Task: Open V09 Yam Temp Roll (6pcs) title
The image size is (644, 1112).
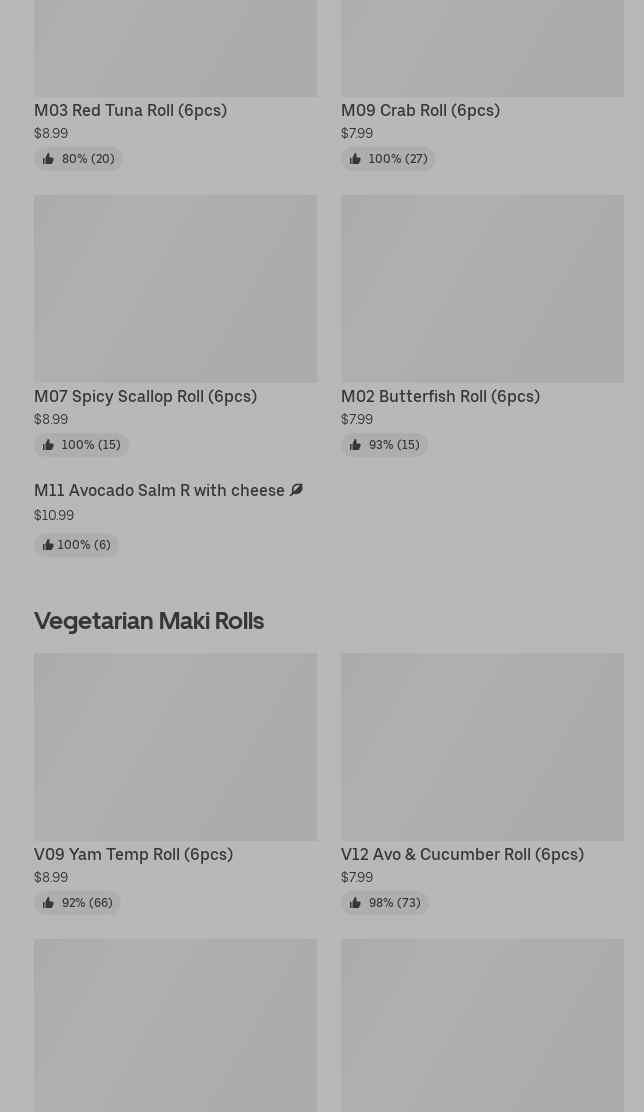Action: (133, 854)
